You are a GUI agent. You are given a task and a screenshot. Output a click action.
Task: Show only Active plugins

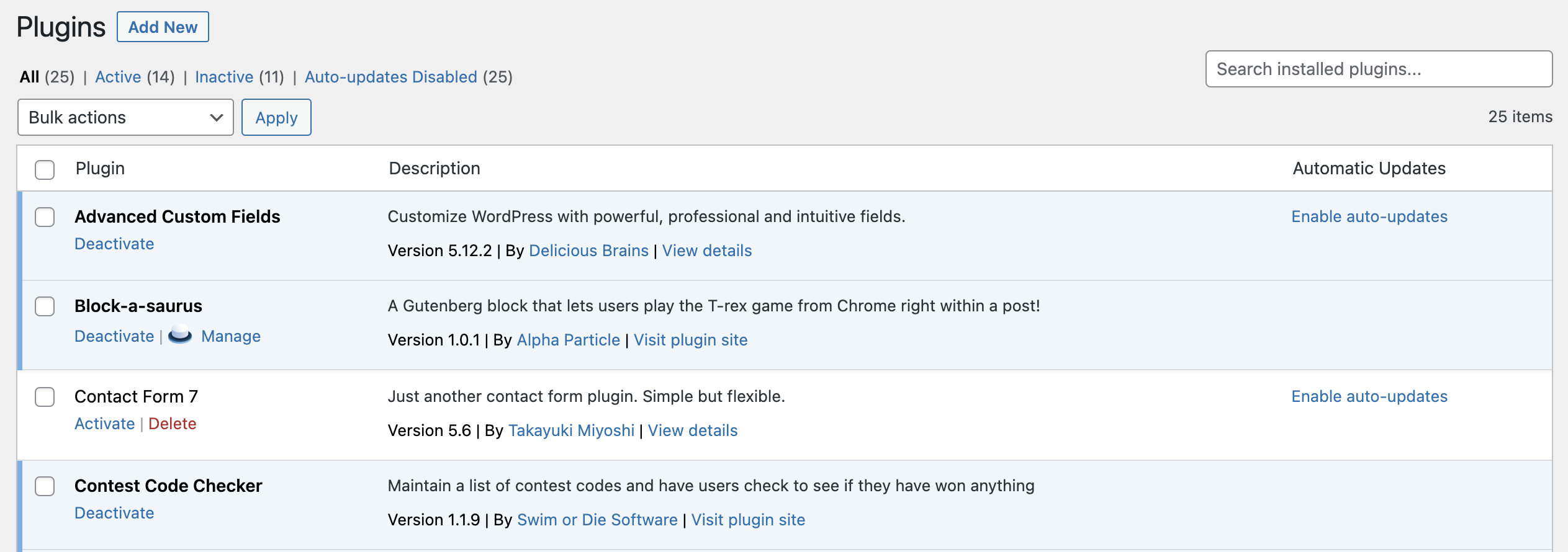pyautogui.click(x=118, y=77)
